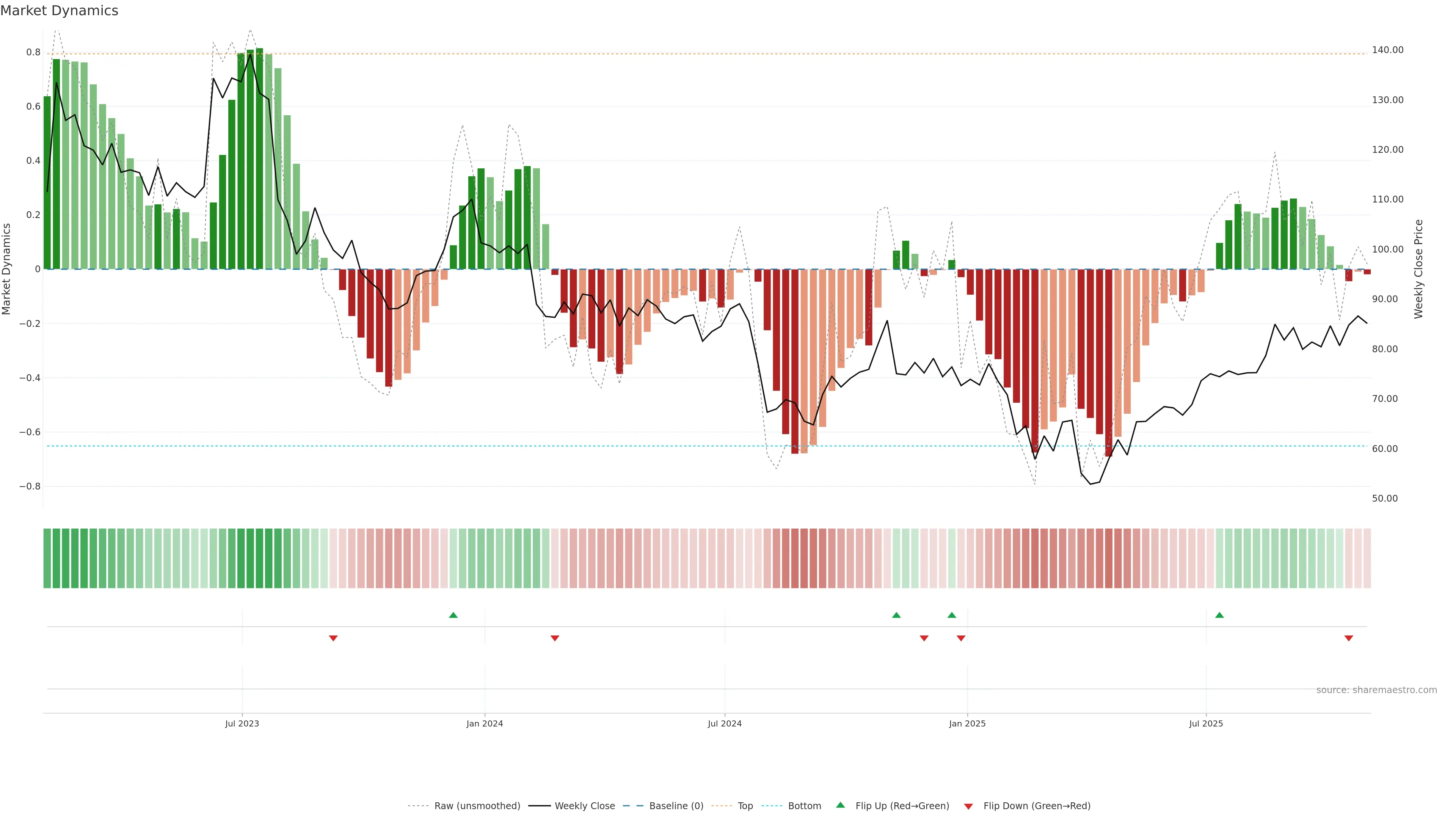Viewport: 1456px width, 819px height.
Task: Click the first red flip-down triangle marker
Action: (334, 638)
